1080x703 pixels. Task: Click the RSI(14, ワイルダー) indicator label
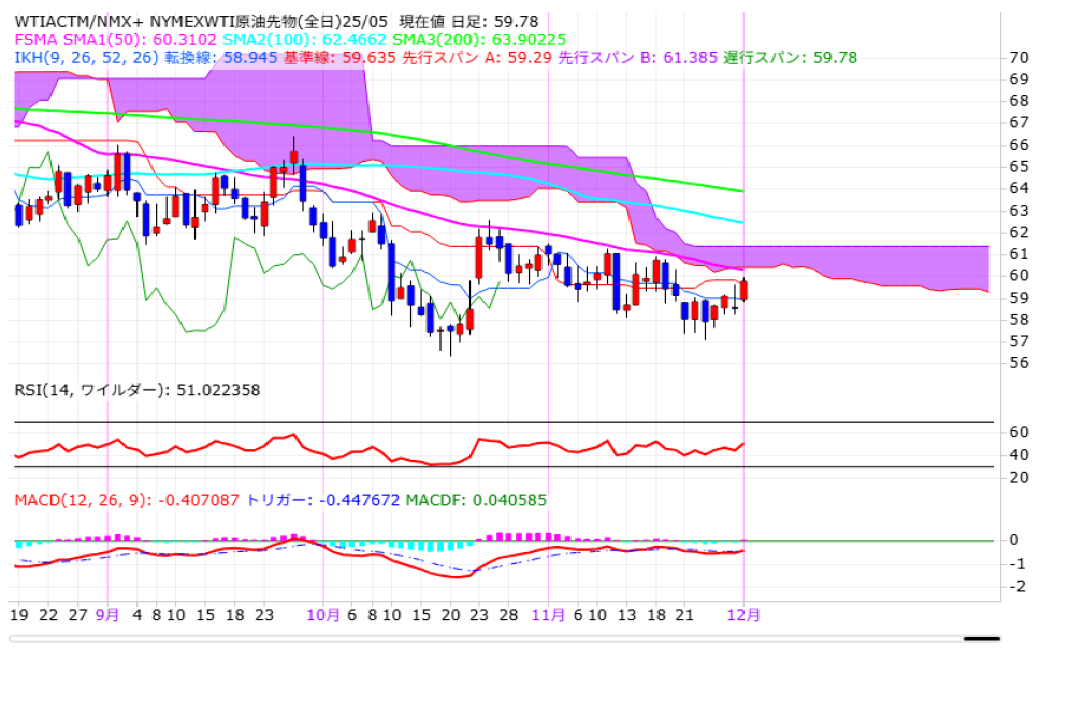coord(137,390)
